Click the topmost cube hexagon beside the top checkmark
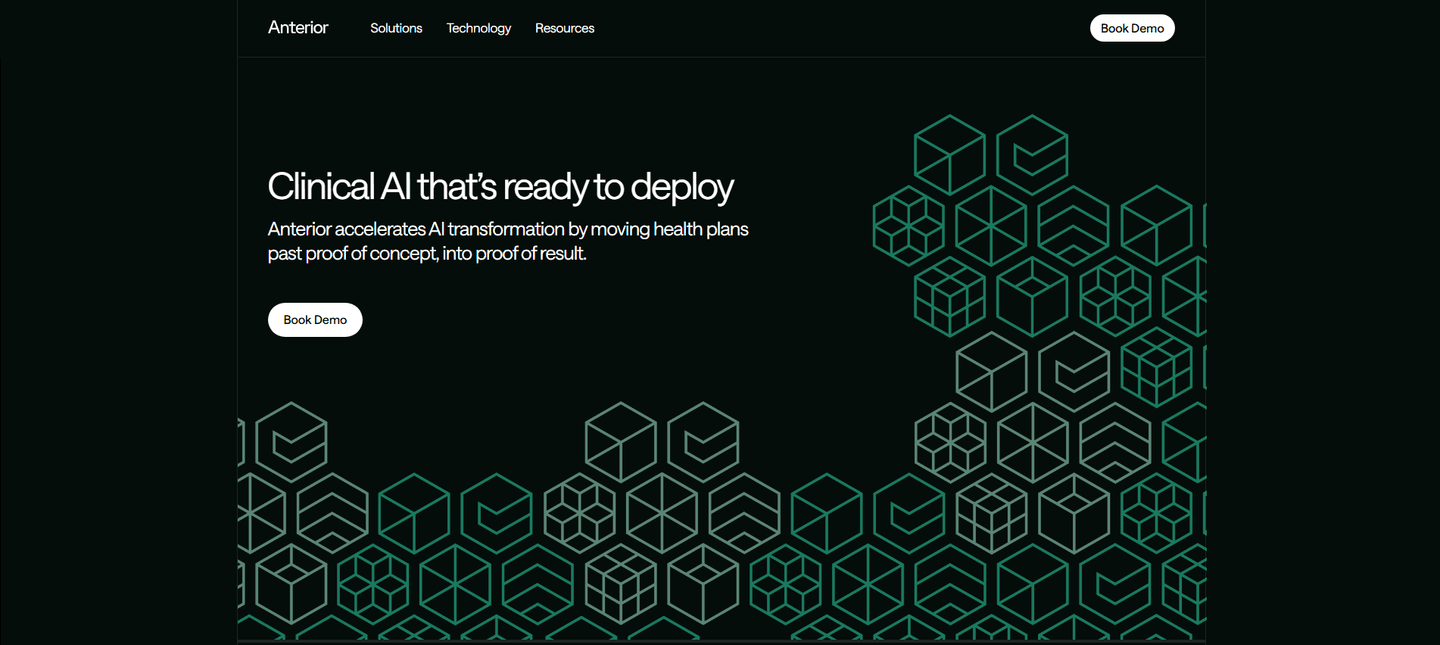This screenshot has width=1440, height=645. [x=950, y=155]
